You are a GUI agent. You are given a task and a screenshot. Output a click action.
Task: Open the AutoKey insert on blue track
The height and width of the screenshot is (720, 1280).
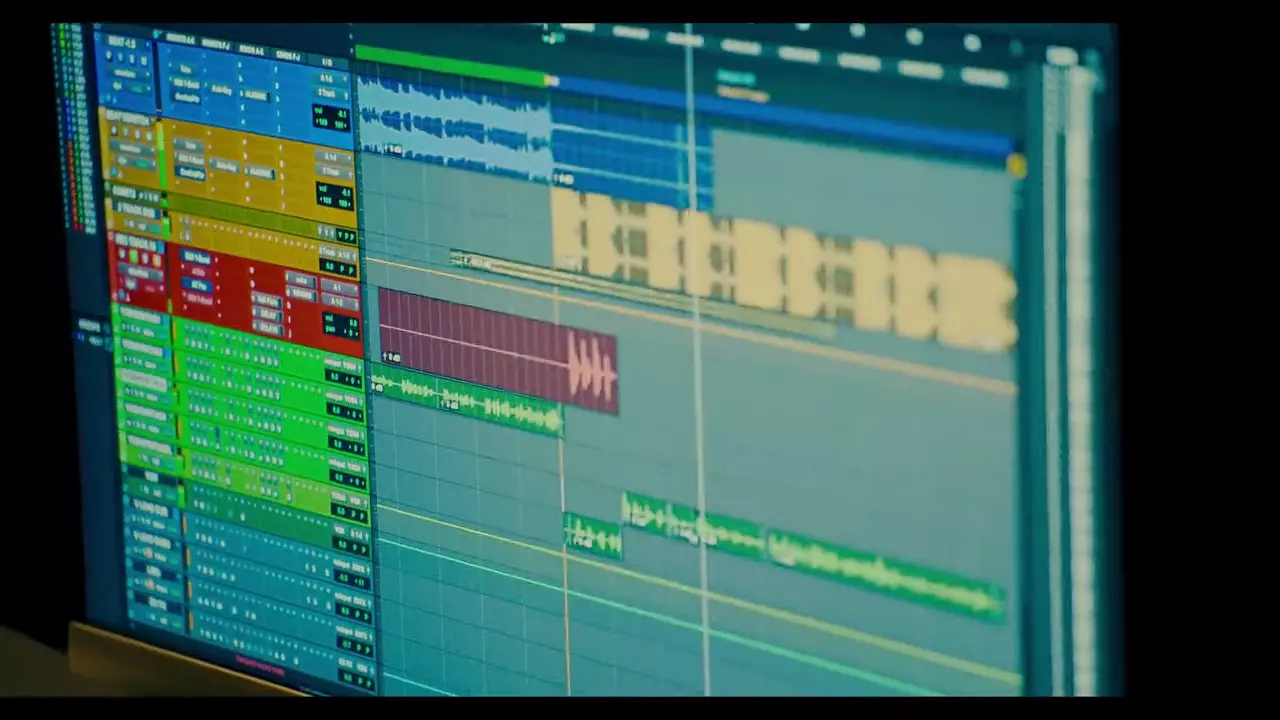coord(221,89)
